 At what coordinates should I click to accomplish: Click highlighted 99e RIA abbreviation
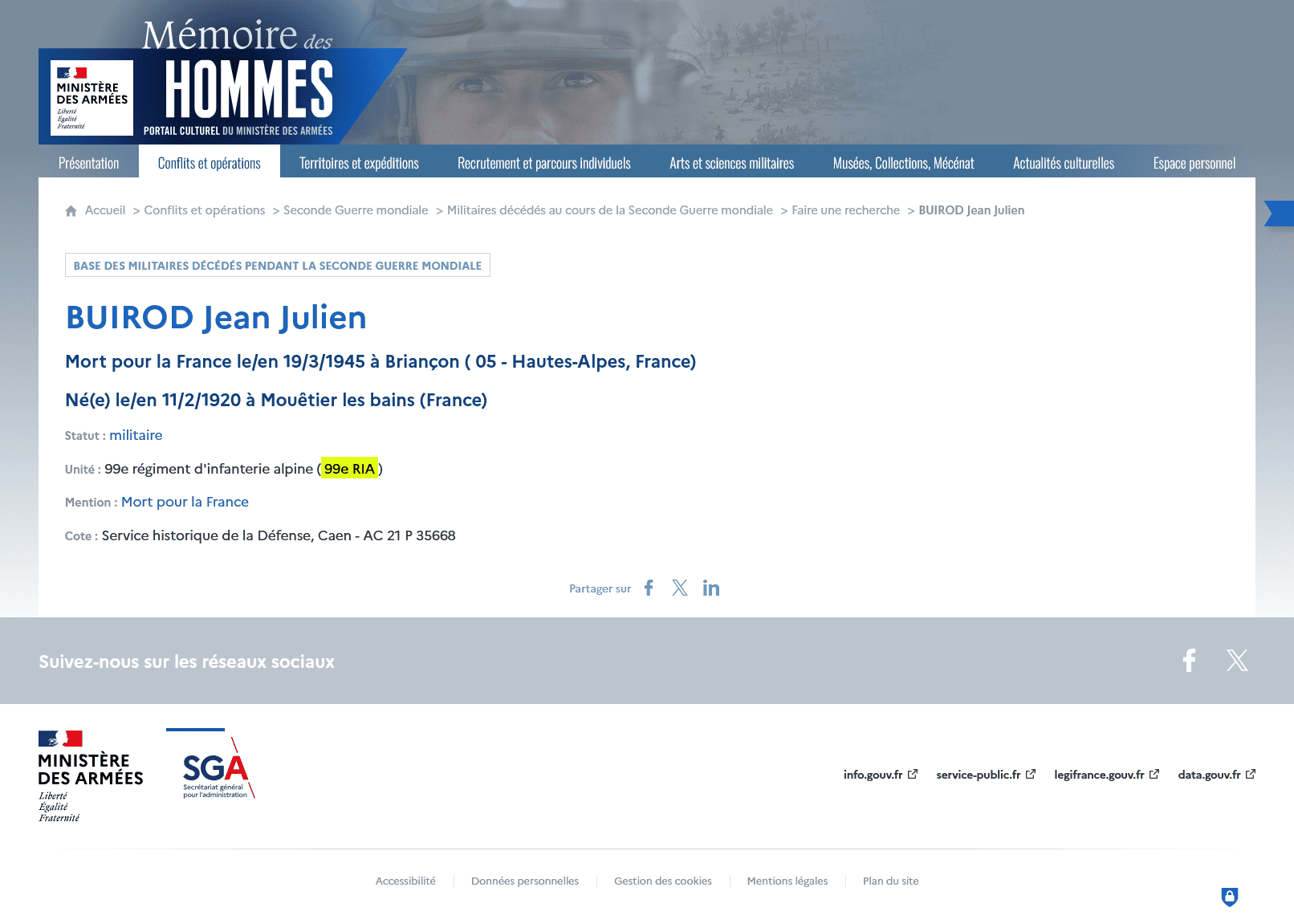(349, 469)
